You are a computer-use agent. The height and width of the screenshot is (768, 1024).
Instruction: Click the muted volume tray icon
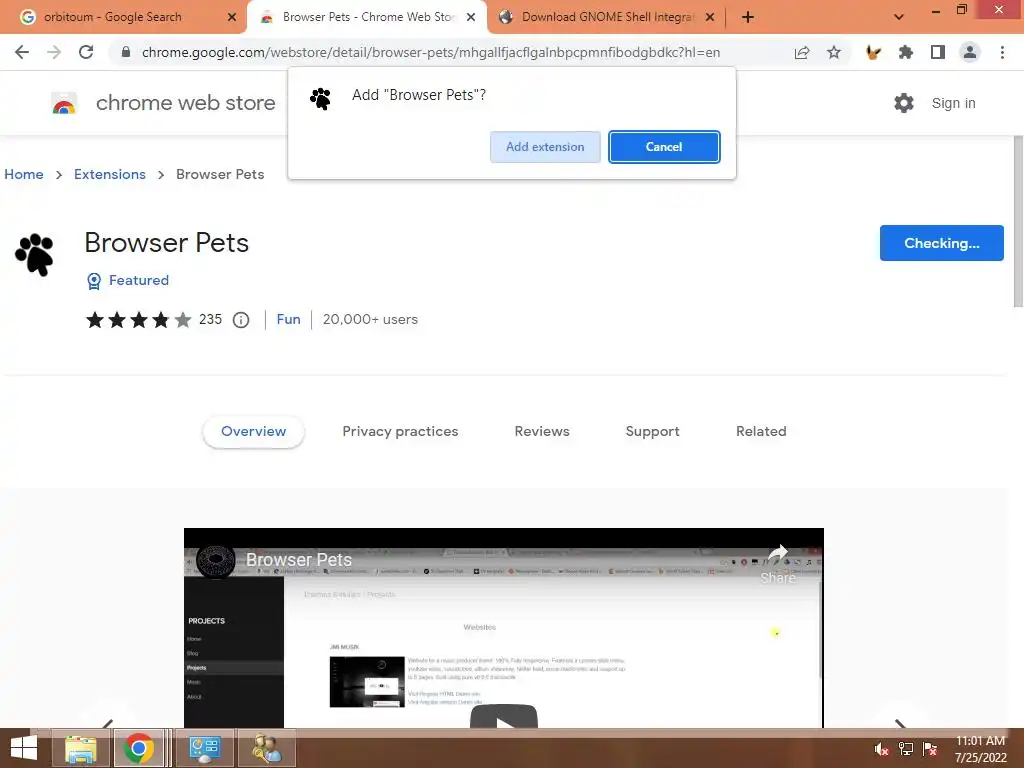tap(882, 749)
